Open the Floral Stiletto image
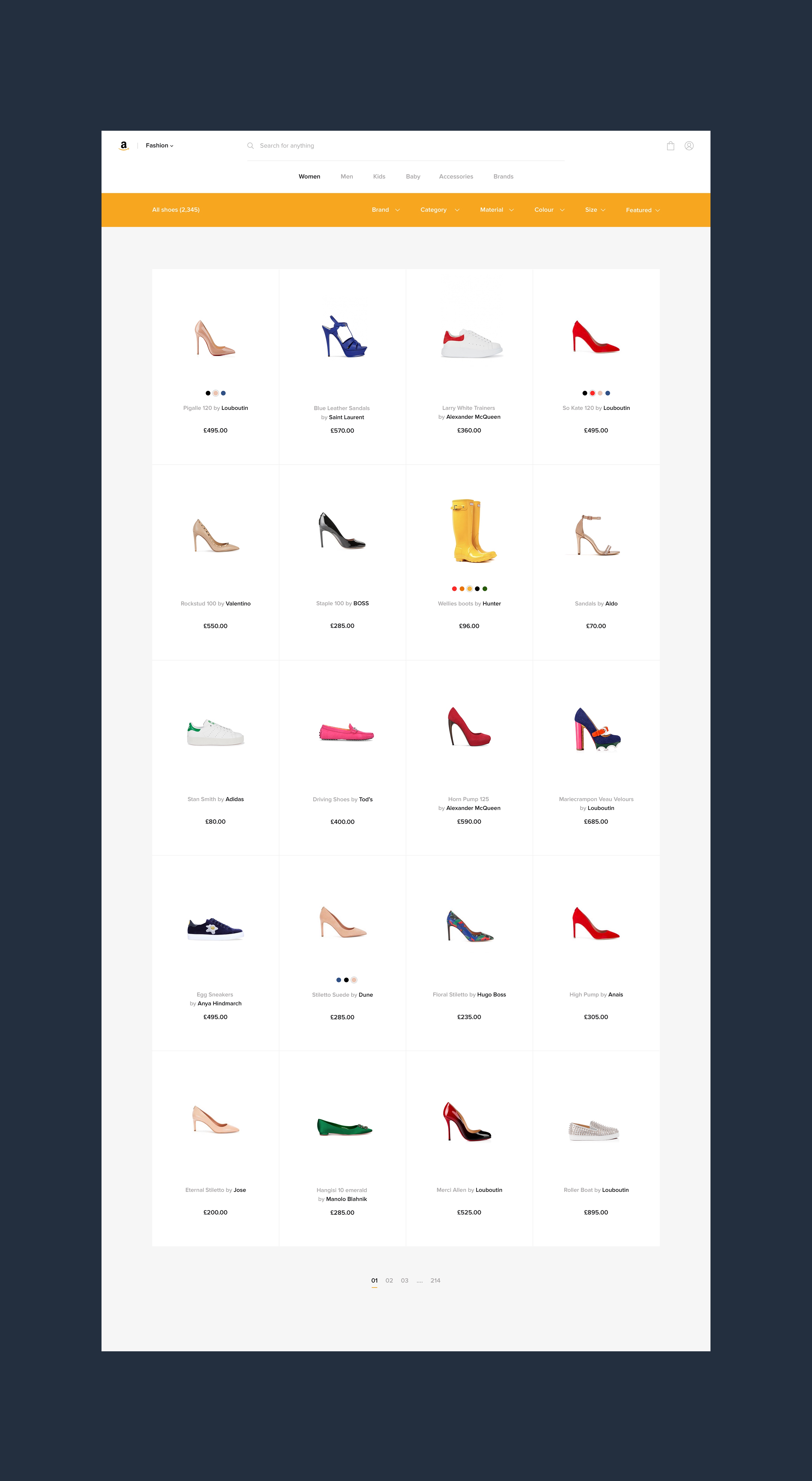The height and width of the screenshot is (1481, 812). point(470,926)
